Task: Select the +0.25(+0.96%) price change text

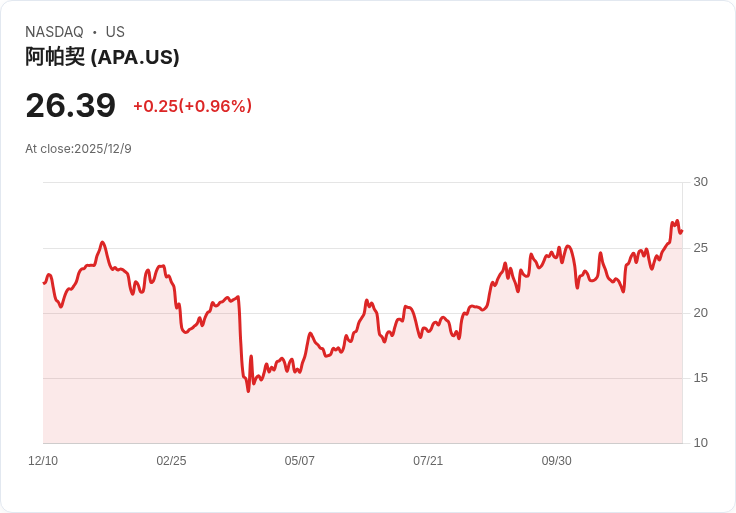Action: tap(192, 106)
